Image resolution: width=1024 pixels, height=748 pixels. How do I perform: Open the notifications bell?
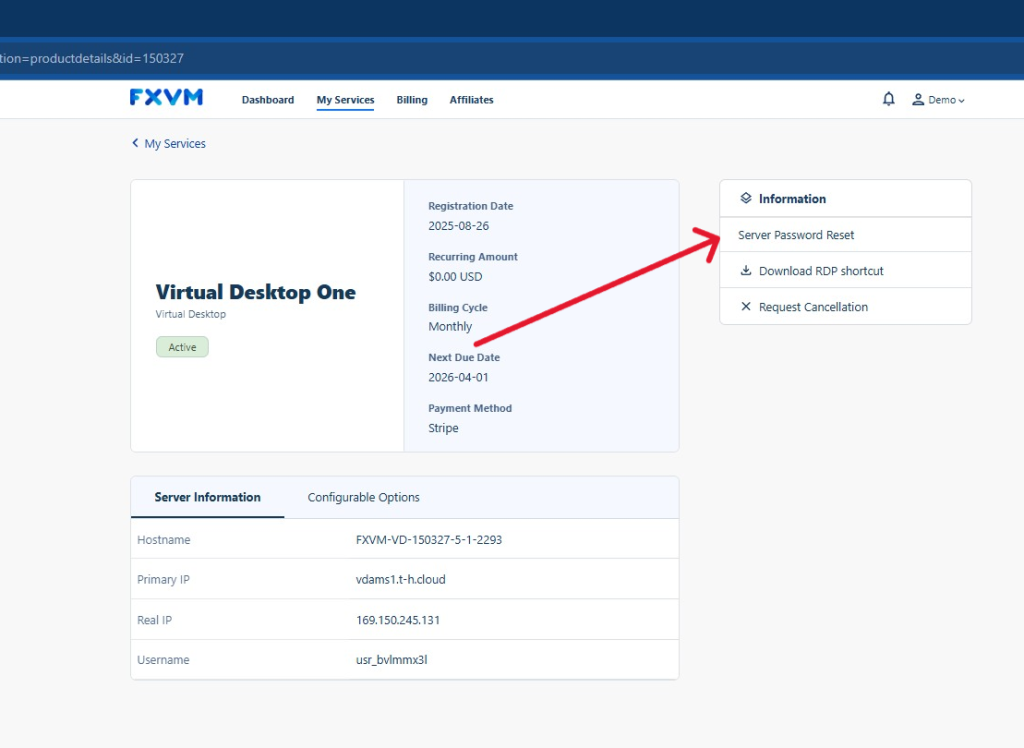tap(888, 99)
